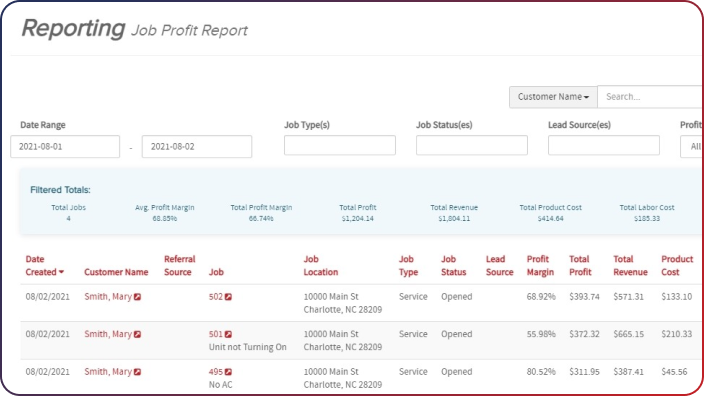
Task: Open customer link icon in first Smith, Mary row
Action: click(x=137, y=297)
